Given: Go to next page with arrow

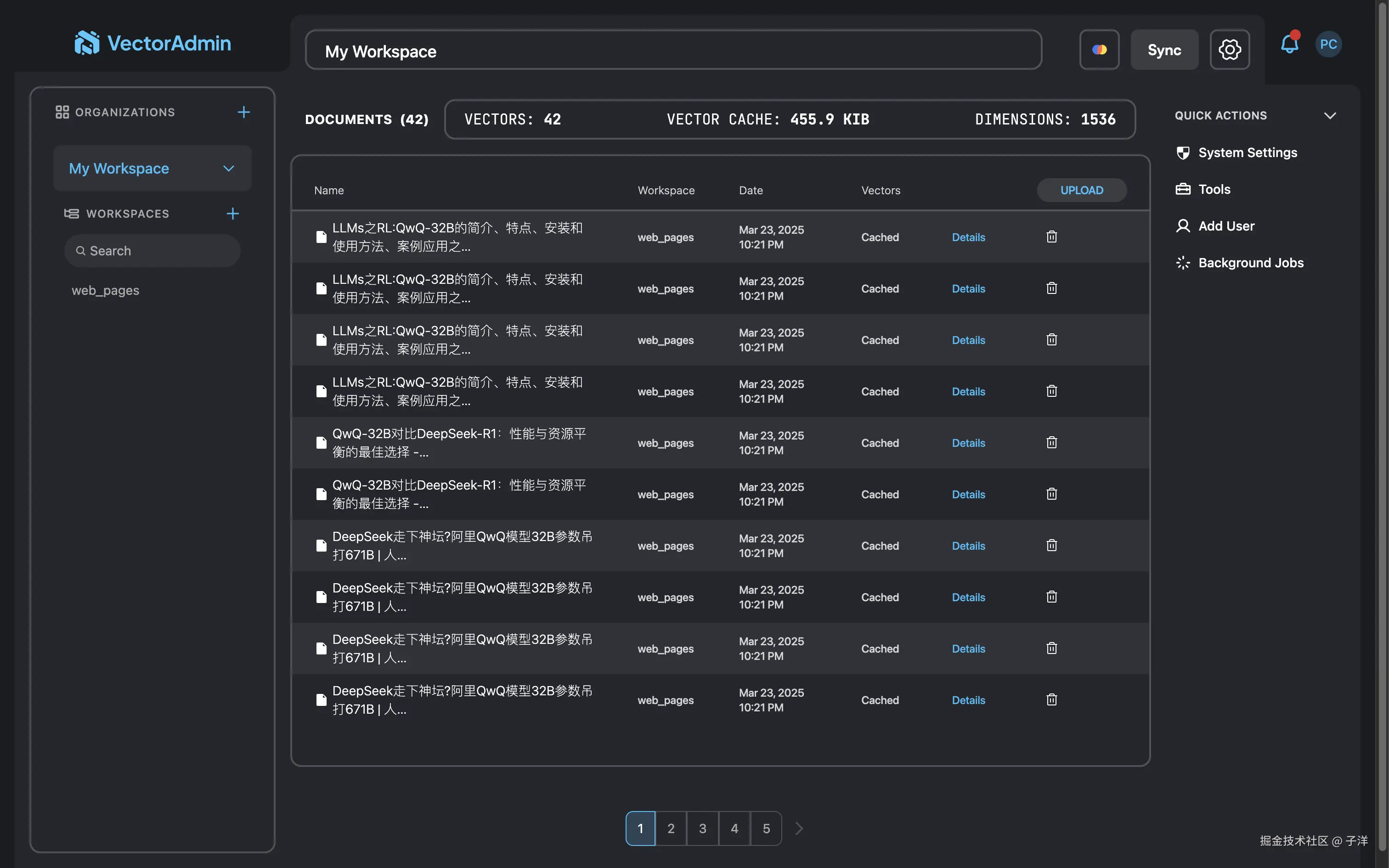Looking at the screenshot, I should point(799,828).
